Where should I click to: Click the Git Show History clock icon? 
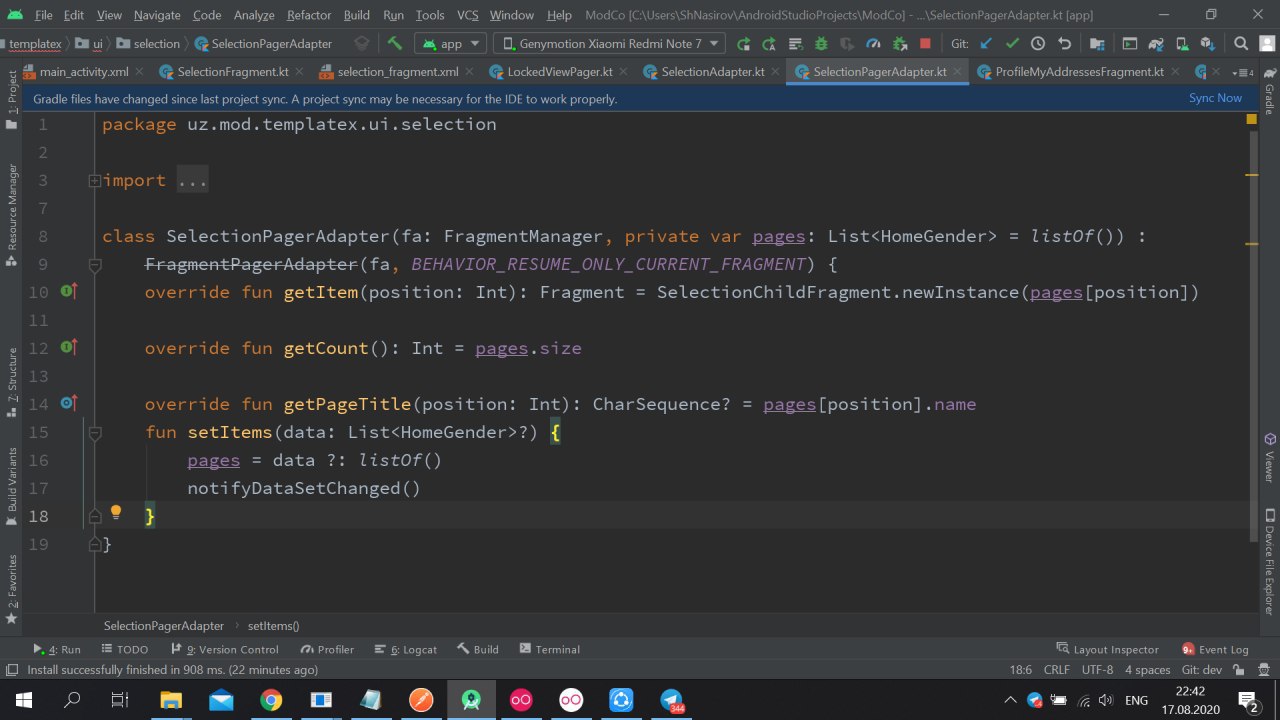tap(1038, 44)
